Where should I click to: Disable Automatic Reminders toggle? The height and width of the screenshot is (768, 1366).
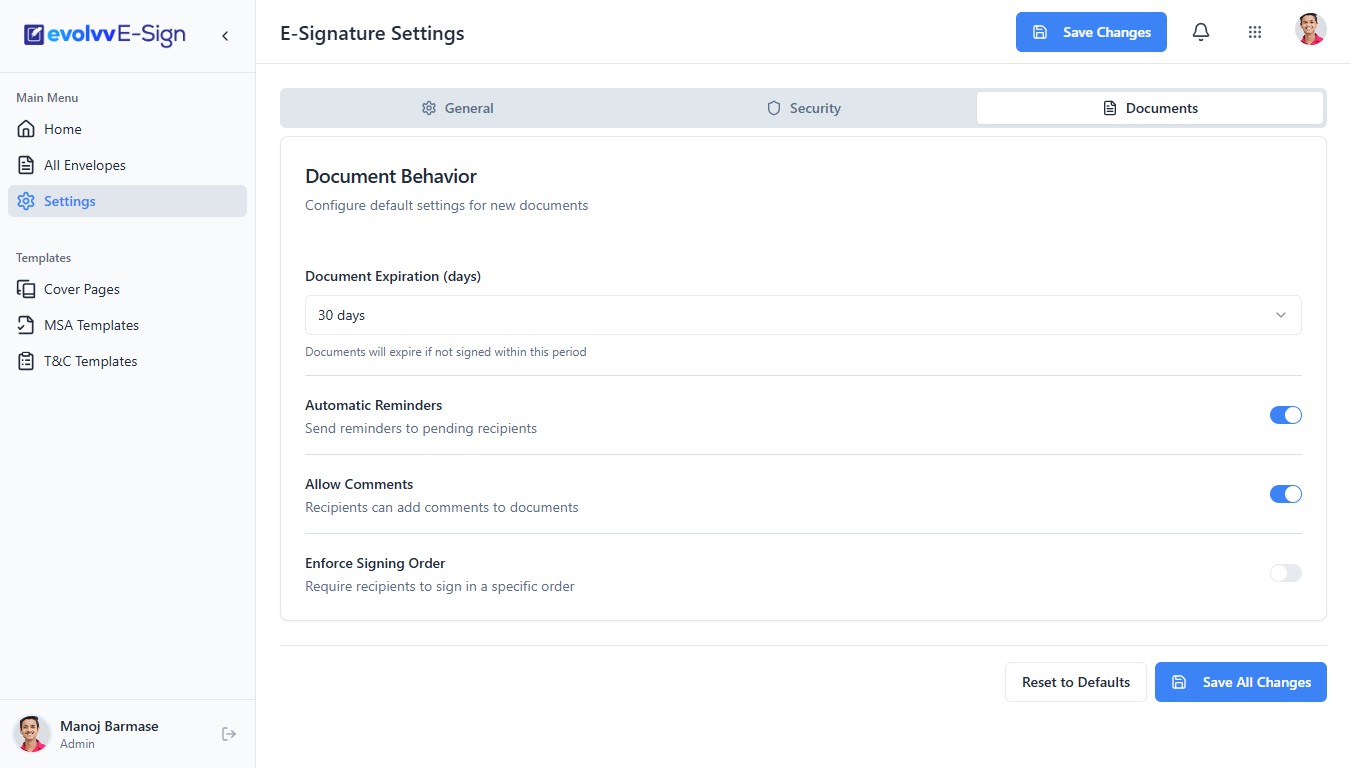pyautogui.click(x=1286, y=415)
